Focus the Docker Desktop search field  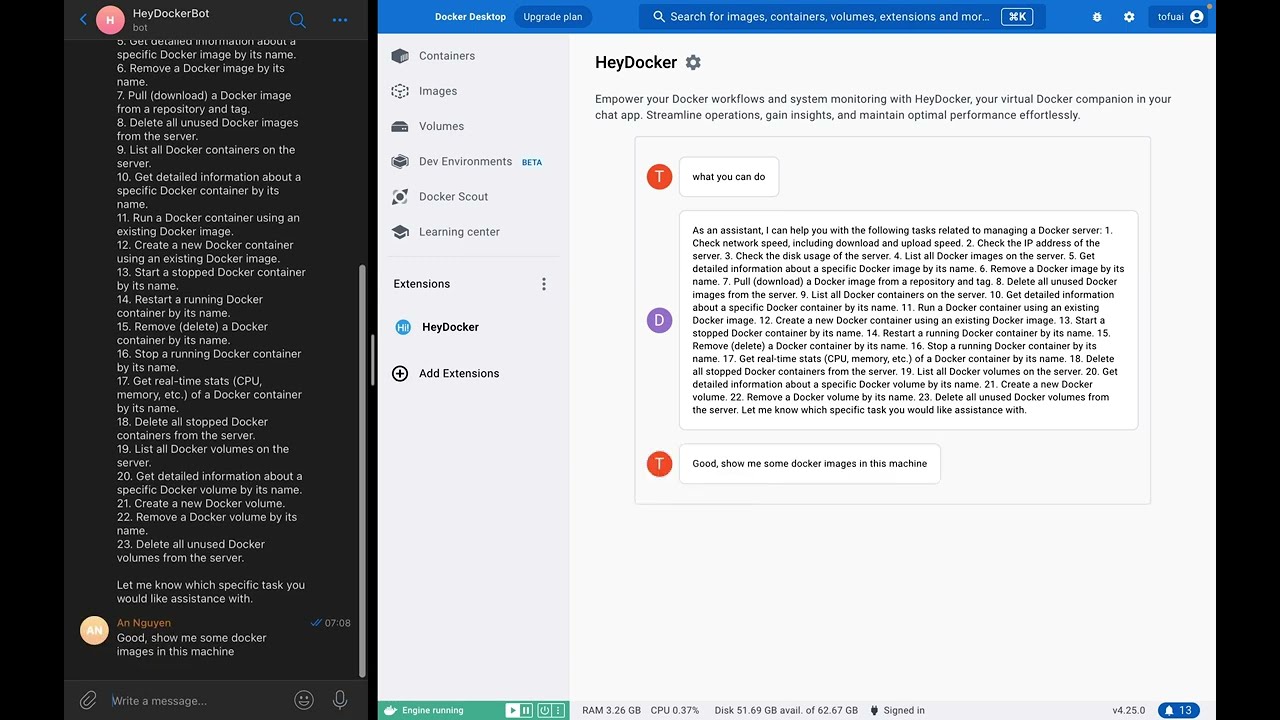pos(842,16)
